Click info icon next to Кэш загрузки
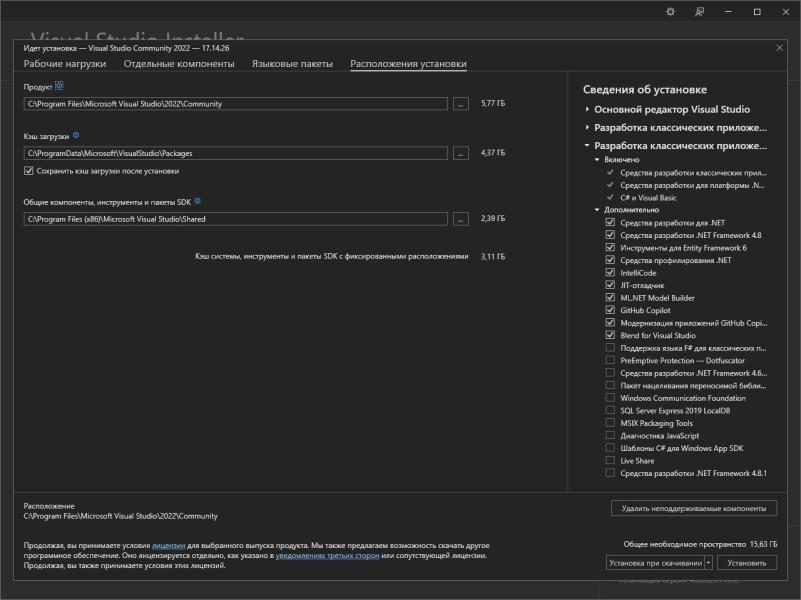Viewport: 801px width, 600px height. click(x=76, y=134)
